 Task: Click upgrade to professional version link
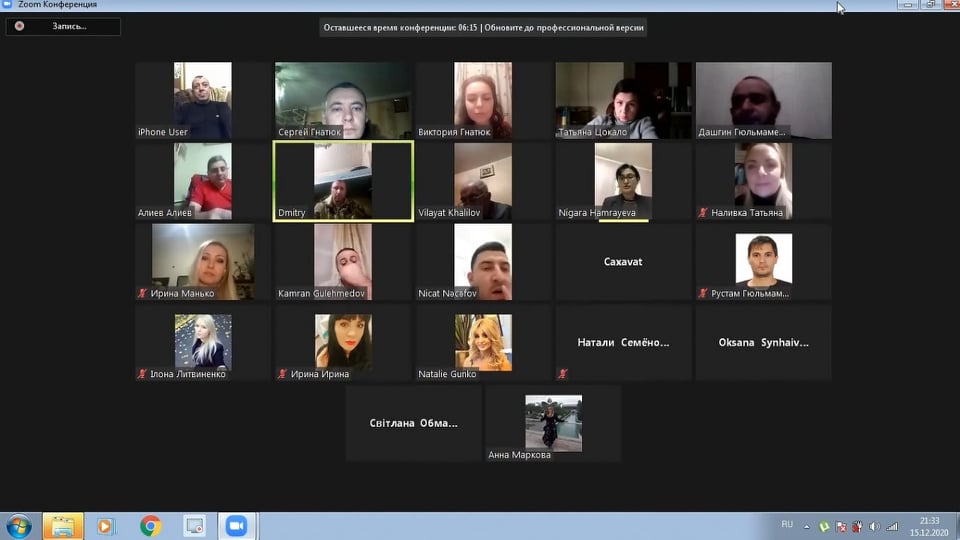click(565, 28)
